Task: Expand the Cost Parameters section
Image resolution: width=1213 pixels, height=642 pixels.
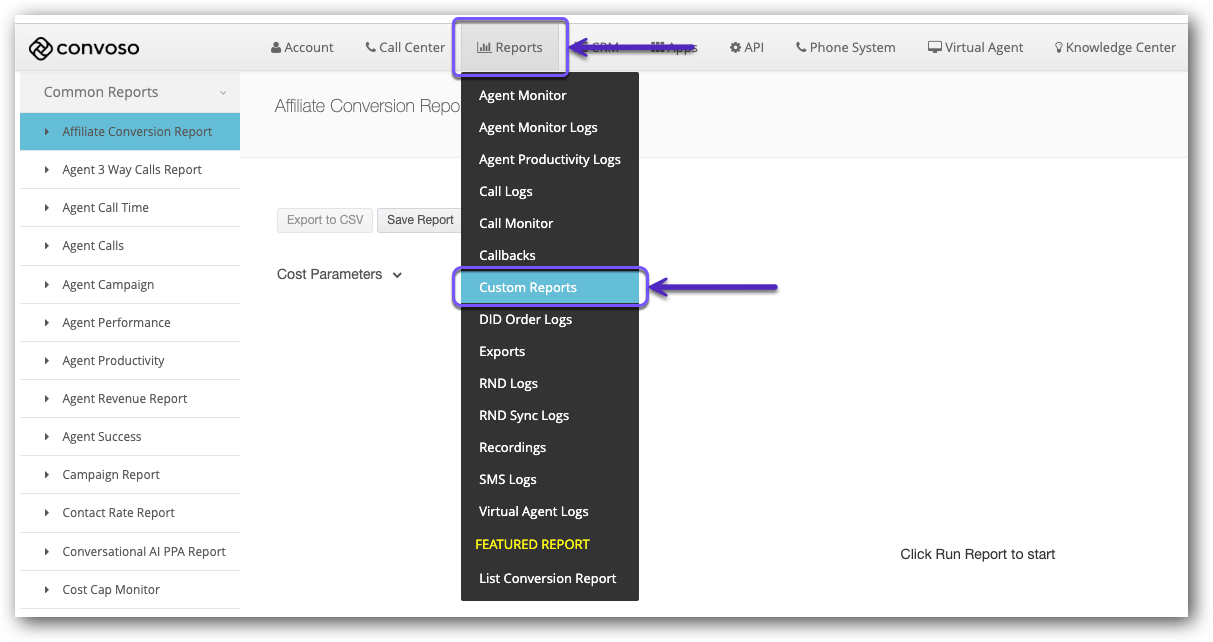Action: (397, 275)
